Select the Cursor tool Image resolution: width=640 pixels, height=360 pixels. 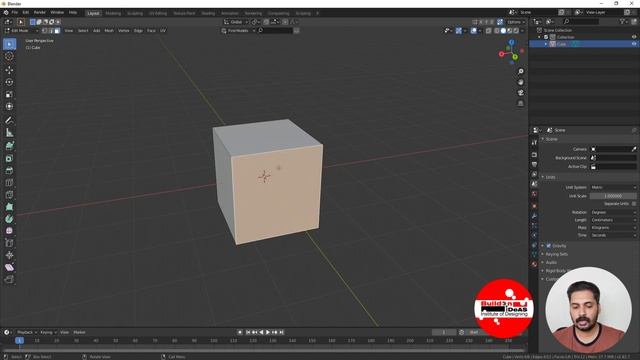(x=9, y=56)
